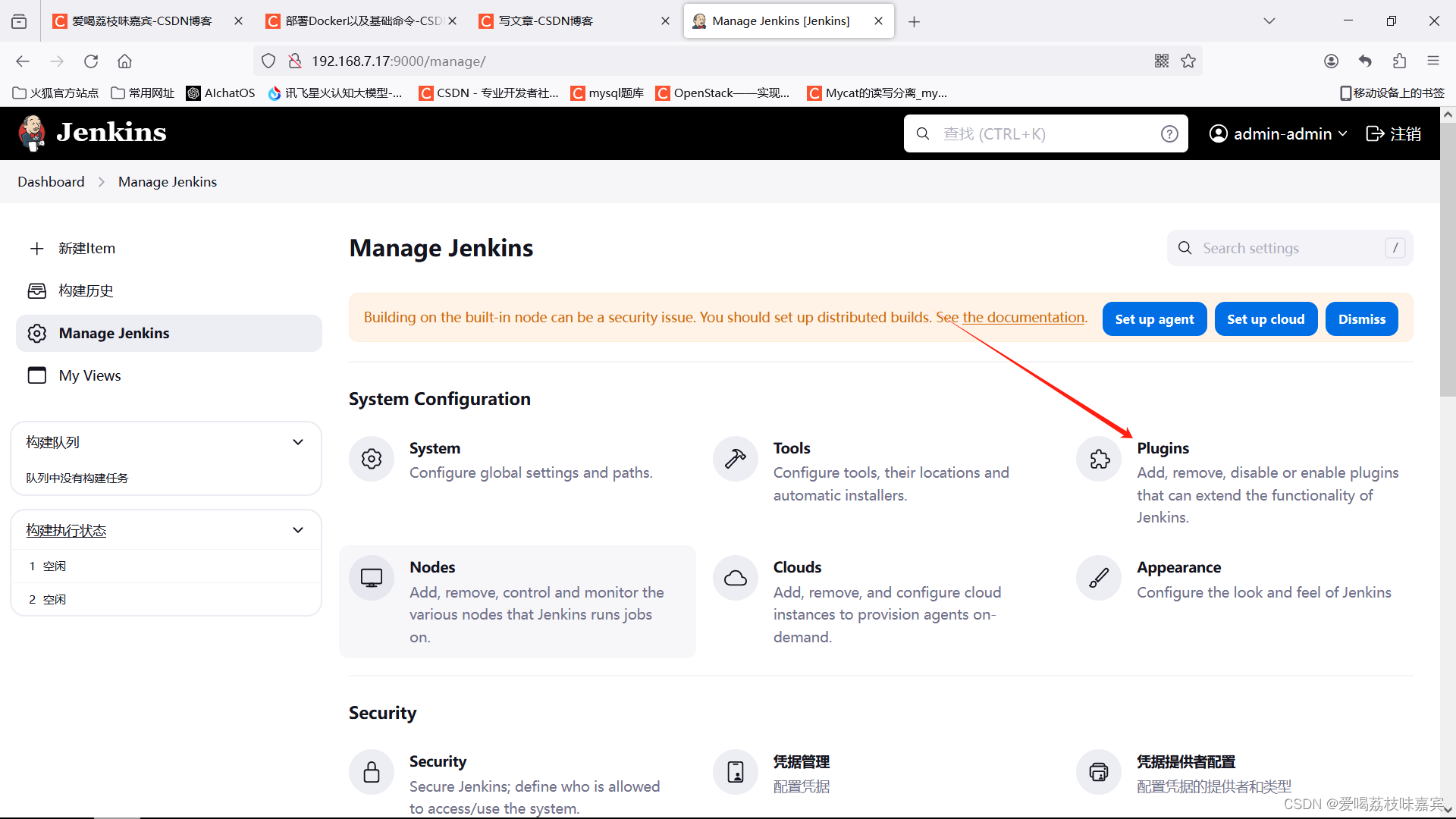Select Manage Jenkins in the sidebar

click(169, 334)
